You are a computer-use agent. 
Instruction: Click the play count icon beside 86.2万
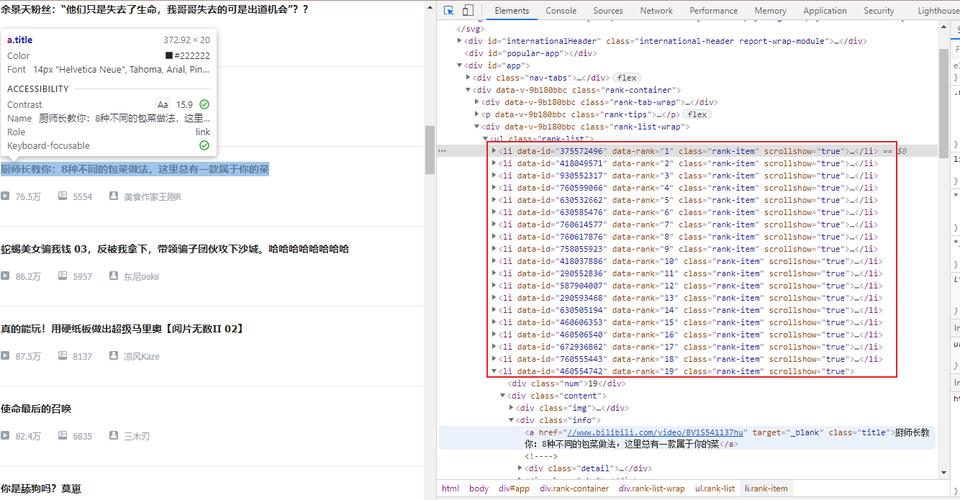(5, 276)
